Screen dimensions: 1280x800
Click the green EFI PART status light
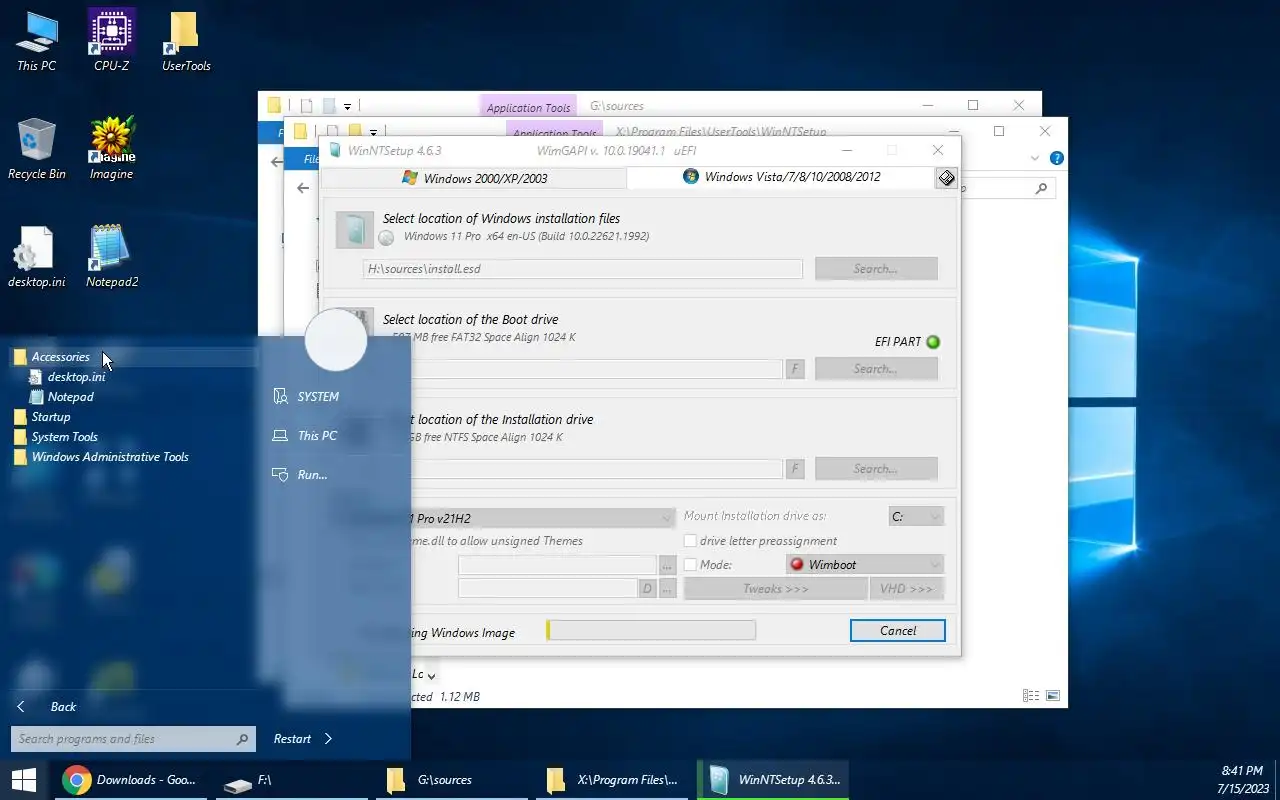[x=933, y=342]
